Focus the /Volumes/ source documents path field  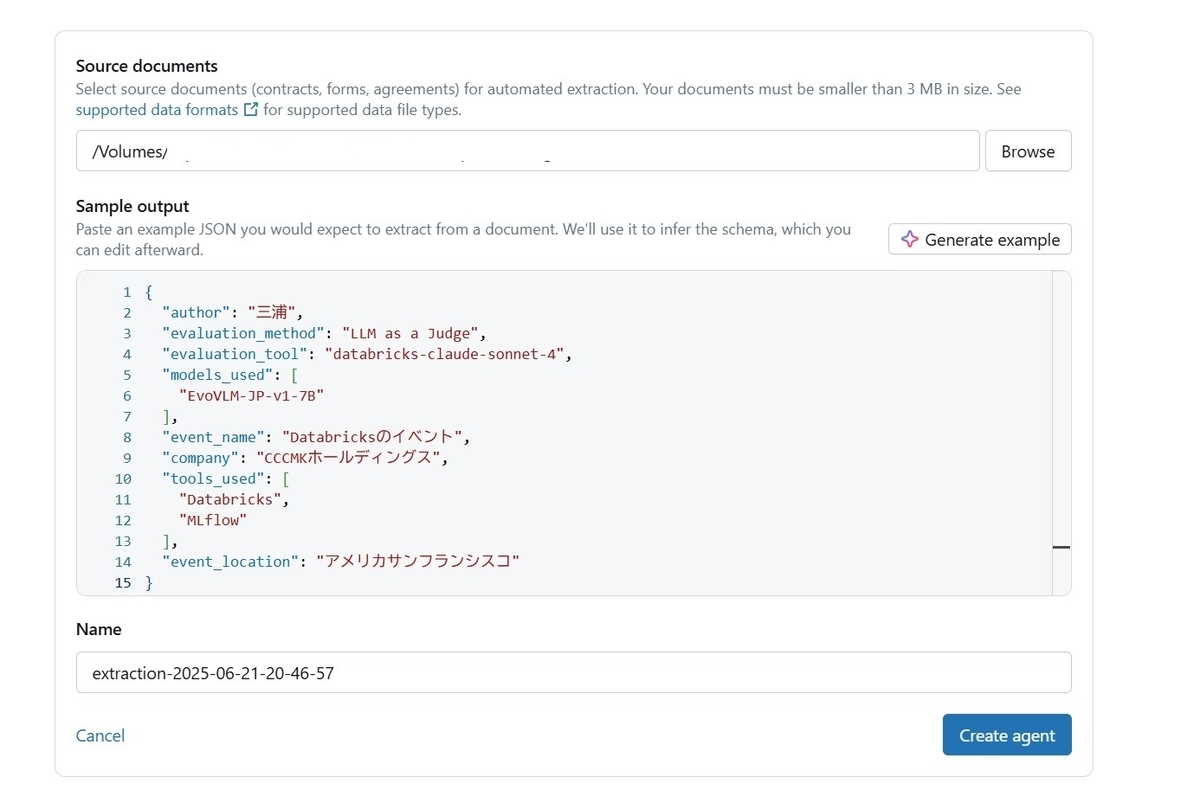coord(528,151)
